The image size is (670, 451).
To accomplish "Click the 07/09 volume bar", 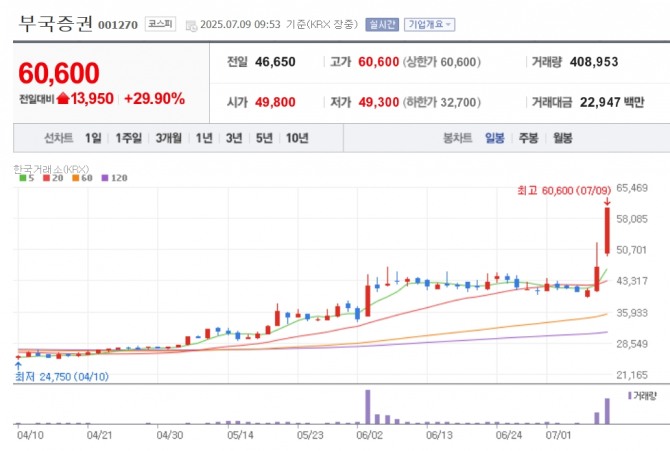I will coord(607,411).
